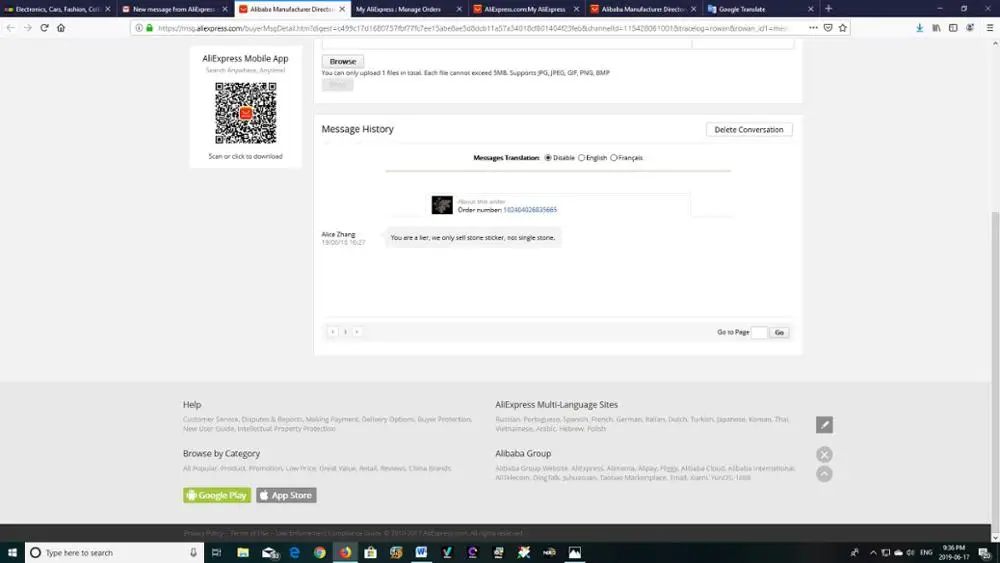Switch to Electronics, Cars, Fashion tab
Image resolution: width=1000 pixels, height=563 pixels.
pyautogui.click(x=57, y=9)
